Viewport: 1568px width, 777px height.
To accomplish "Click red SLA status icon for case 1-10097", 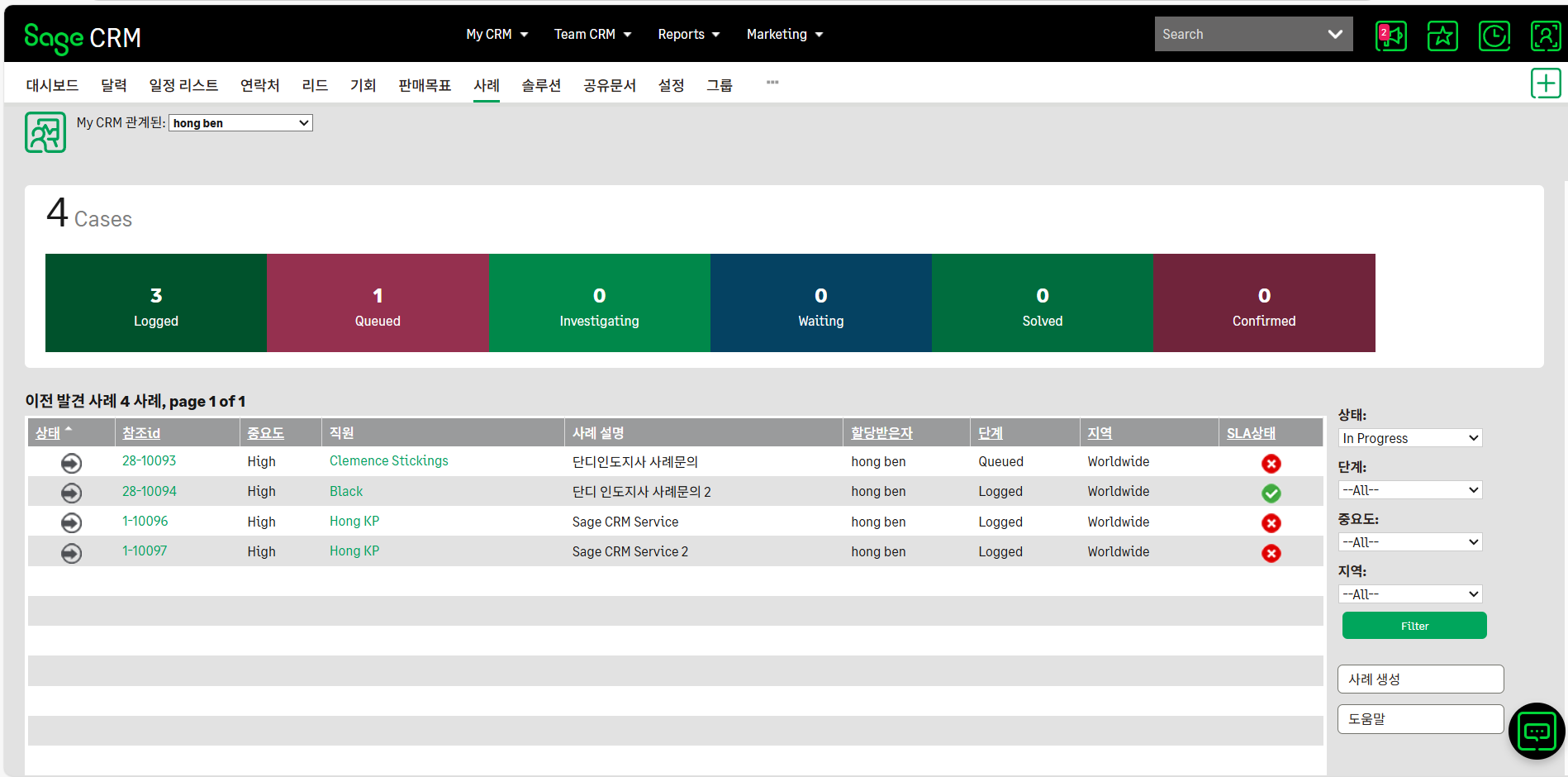I will 1271,553.
